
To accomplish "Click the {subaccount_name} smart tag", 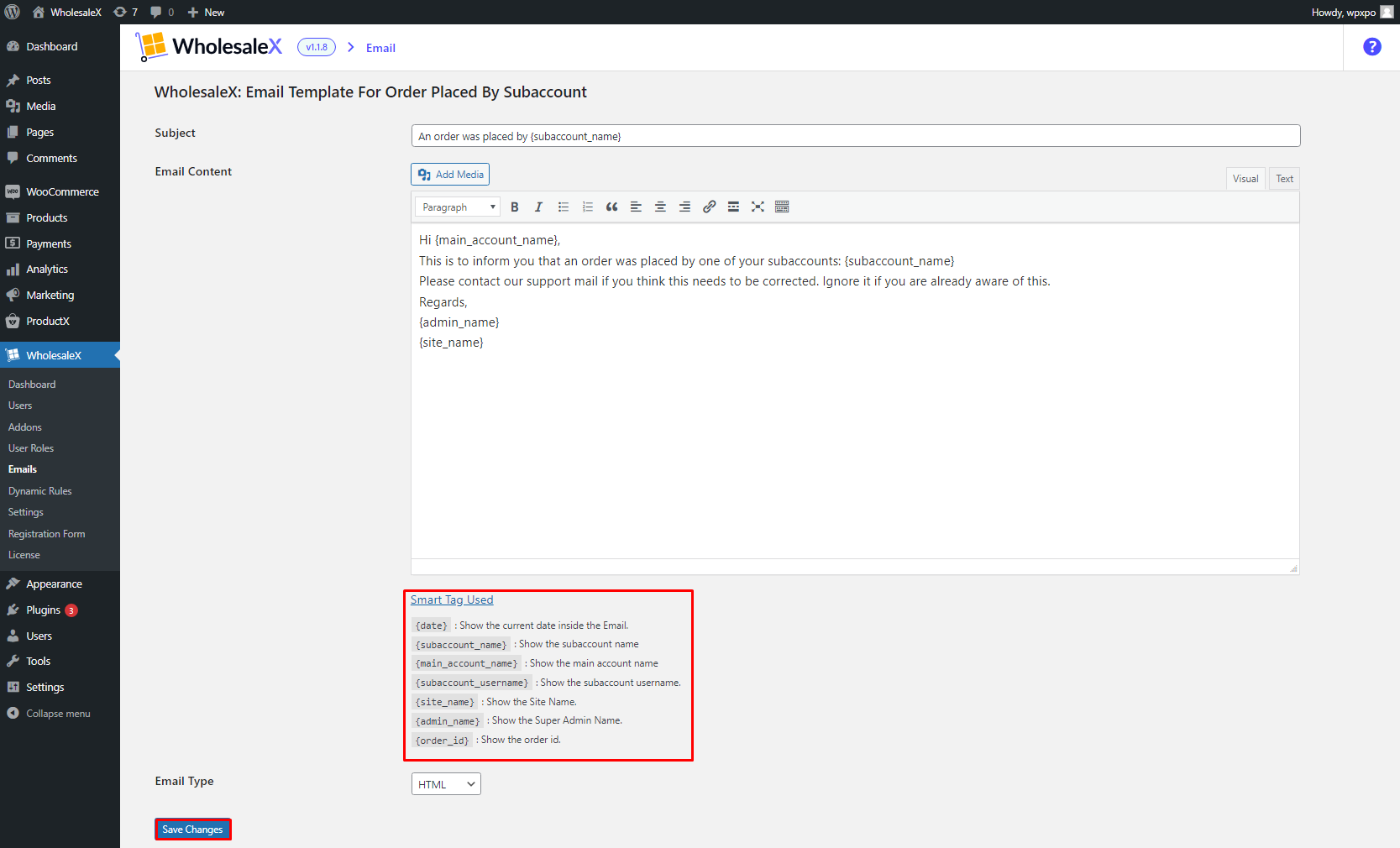I will (x=461, y=645).
